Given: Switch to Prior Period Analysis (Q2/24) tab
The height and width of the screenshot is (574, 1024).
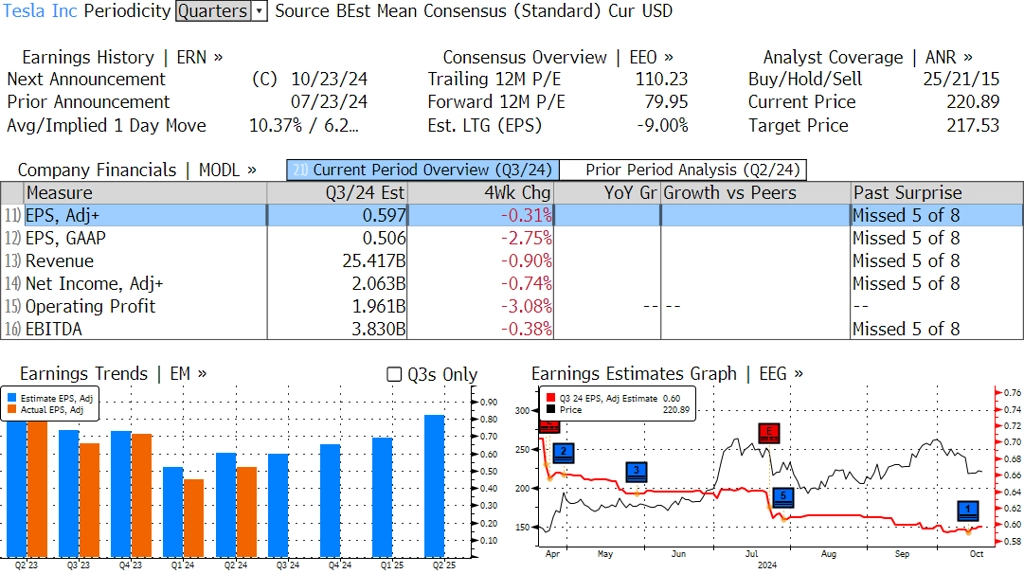Looking at the screenshot, I should (683, 170).
